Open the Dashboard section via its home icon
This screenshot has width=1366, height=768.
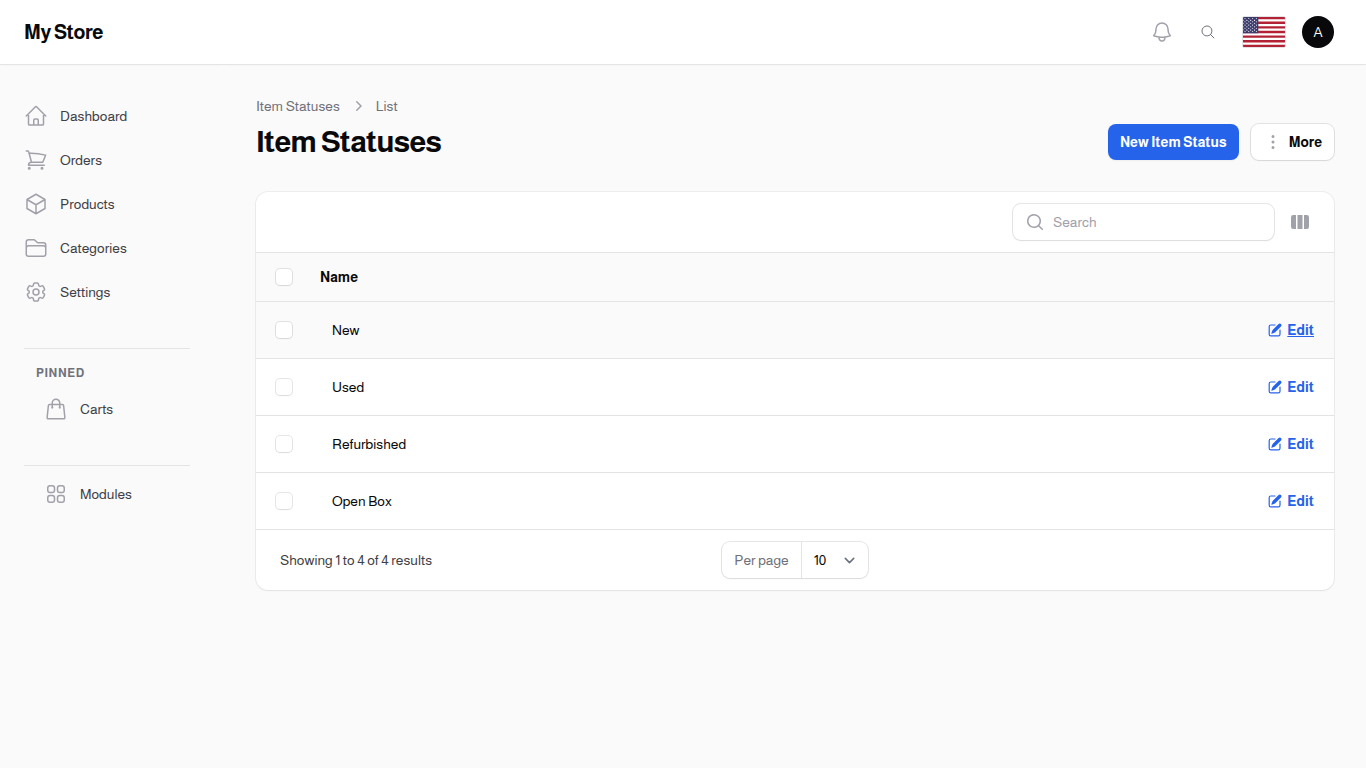point(36,116)
